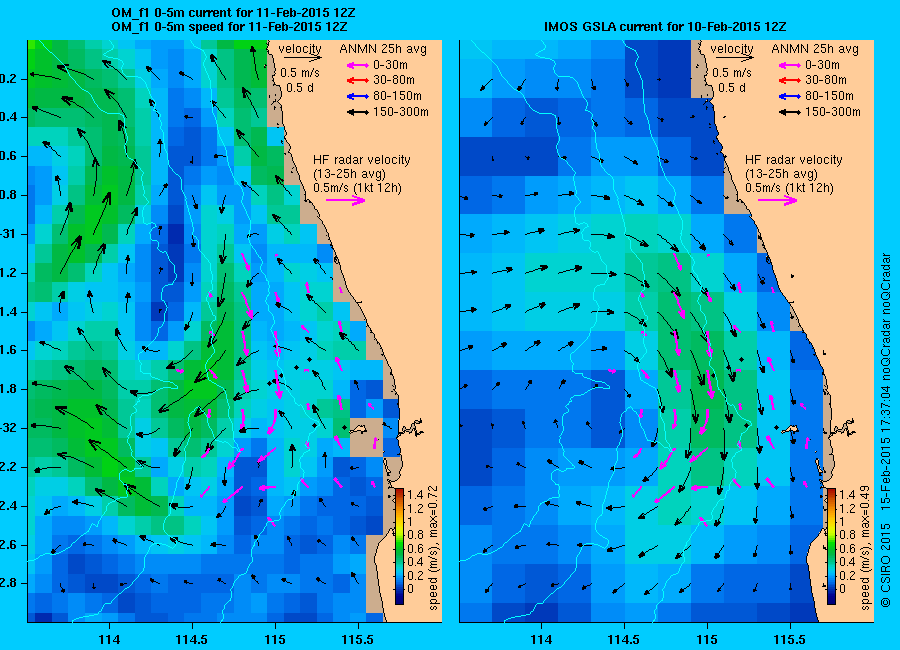Click '(13-25h avg)' text in right panel

pos(781,174)
